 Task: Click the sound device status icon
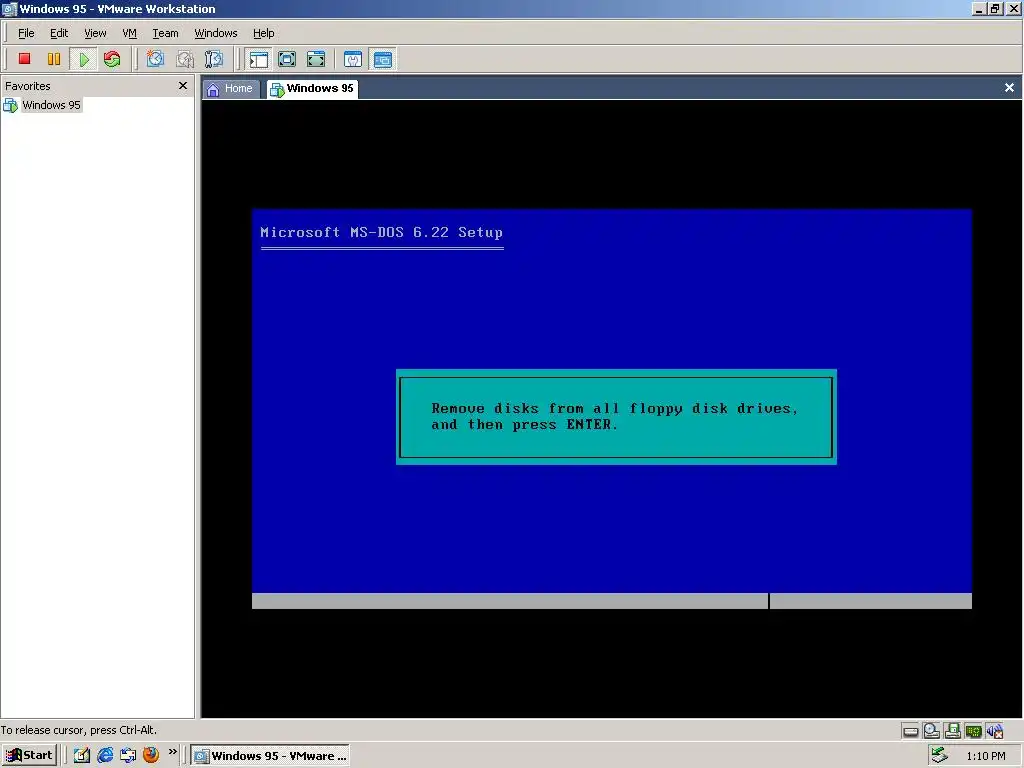(x=995, y=731)
